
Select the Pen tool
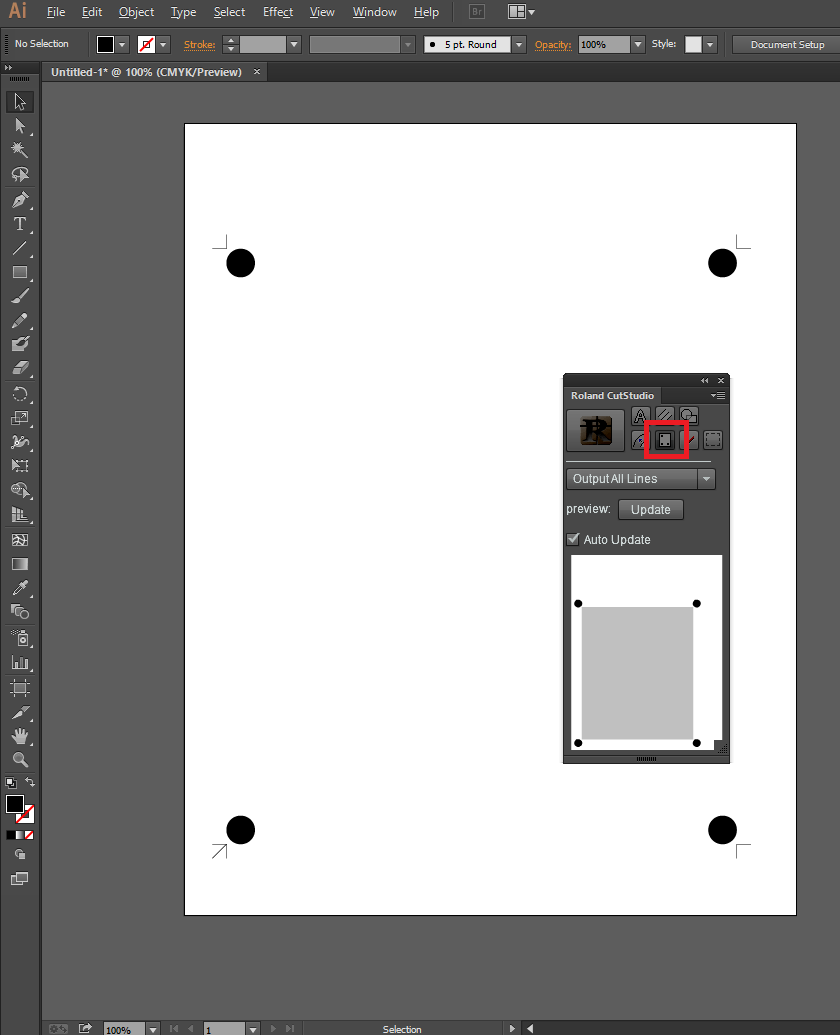coord(19,199)
